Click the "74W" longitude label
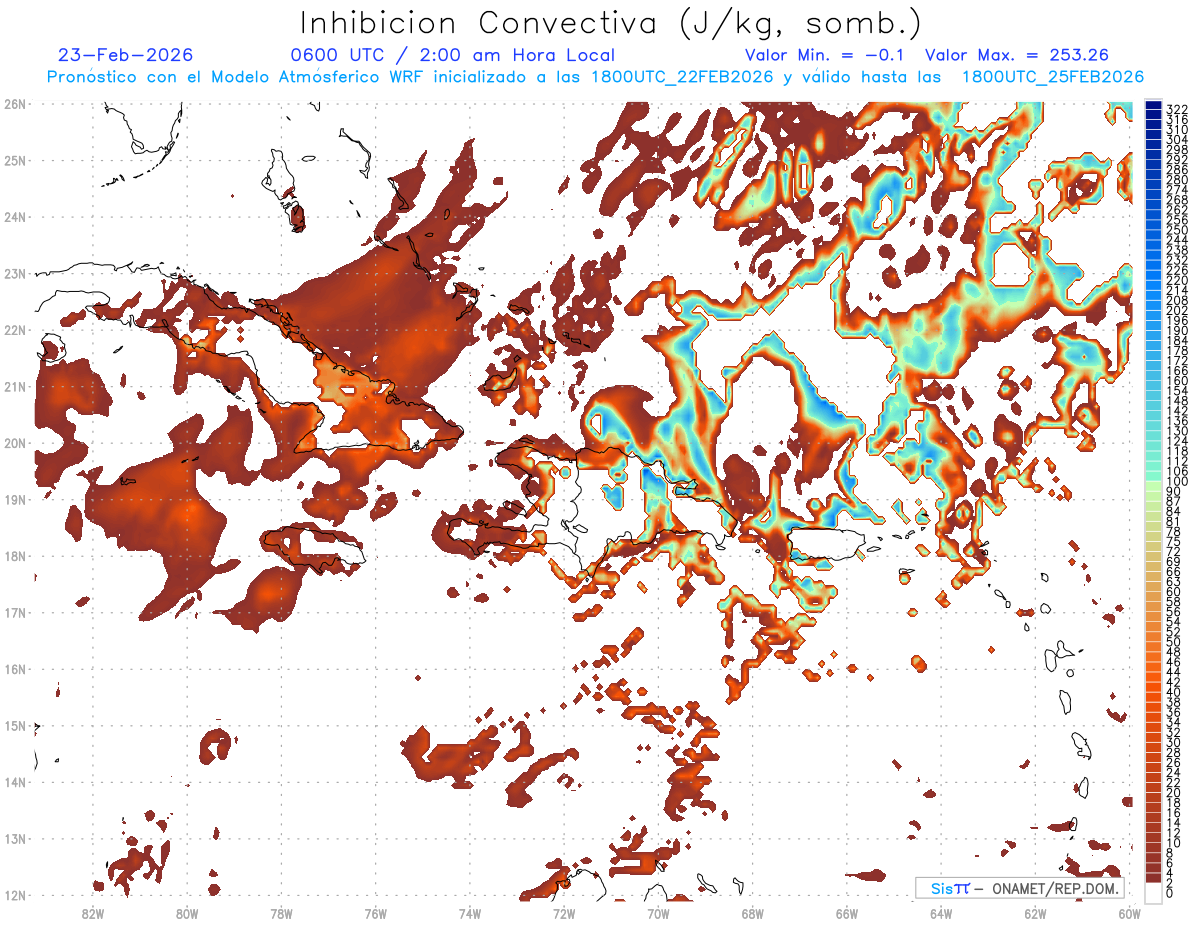1200x927 pixels. 470,913
